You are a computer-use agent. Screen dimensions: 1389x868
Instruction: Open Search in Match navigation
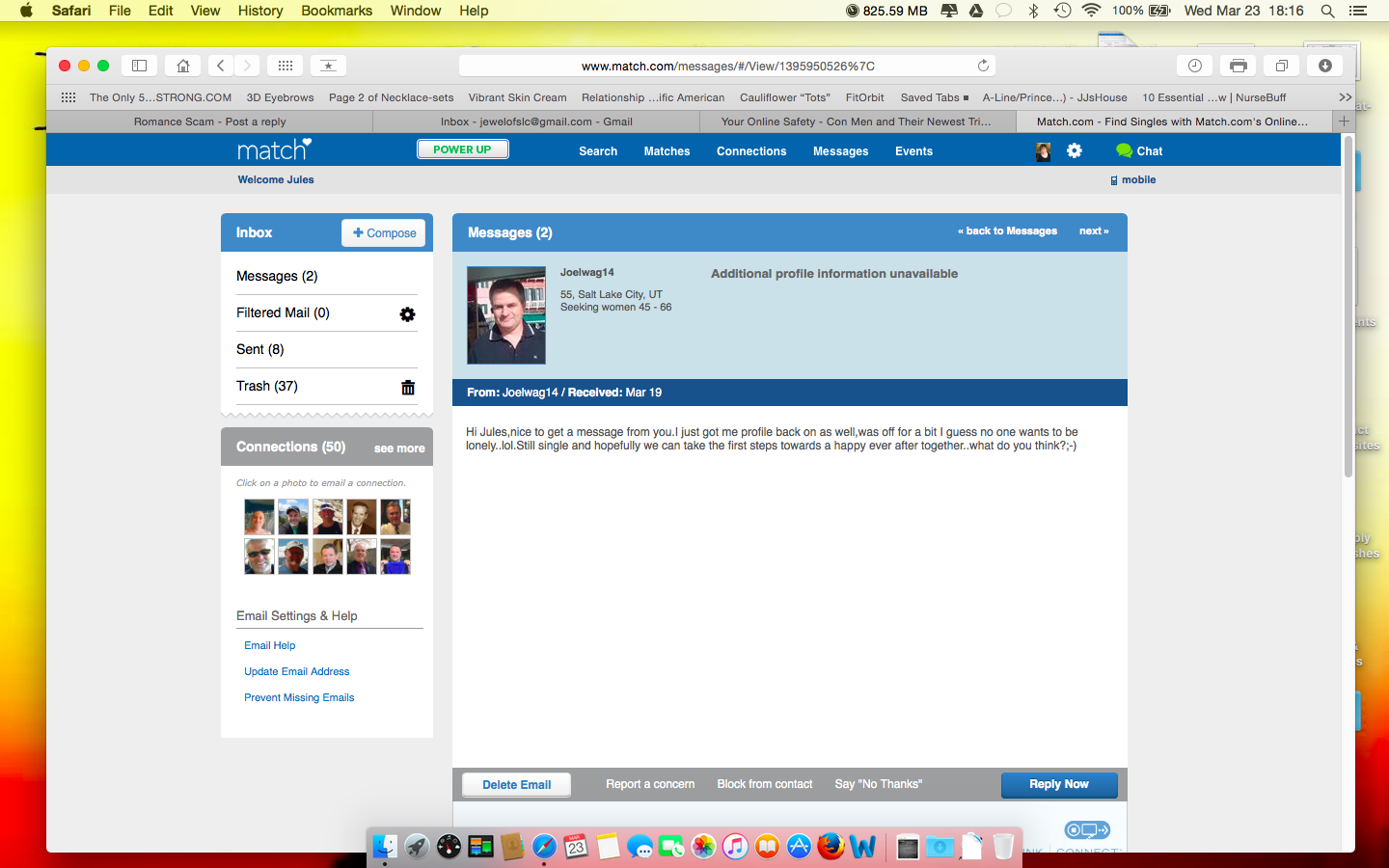(x=598, y=151)
